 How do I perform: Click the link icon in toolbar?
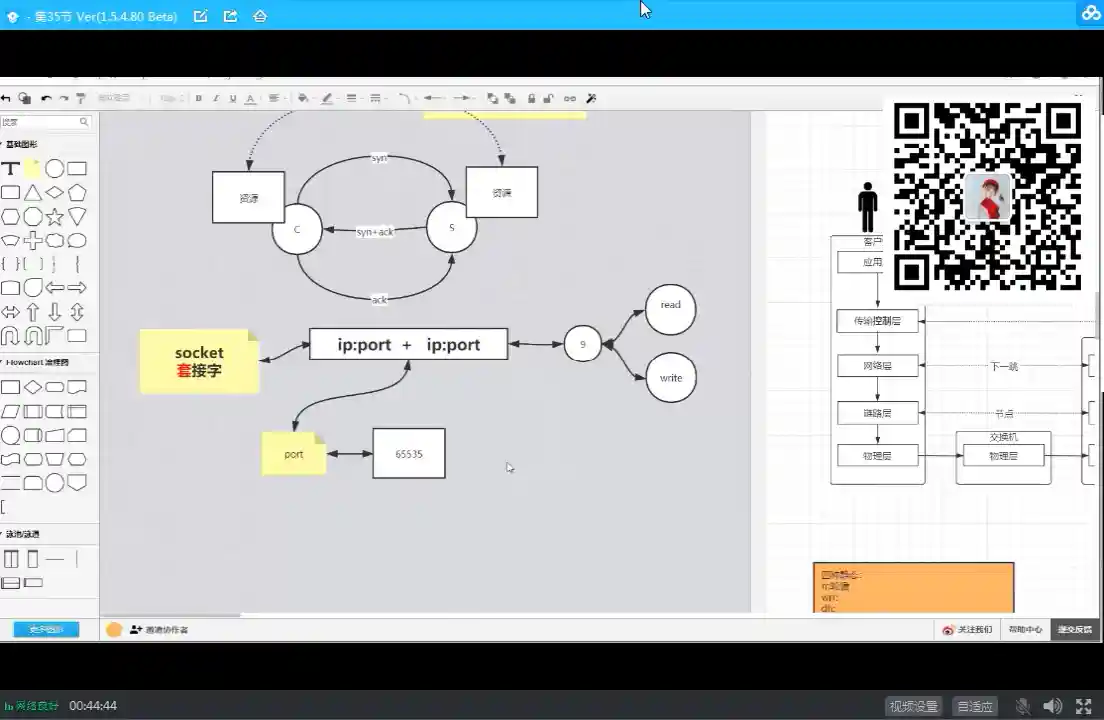click(570, 99)
